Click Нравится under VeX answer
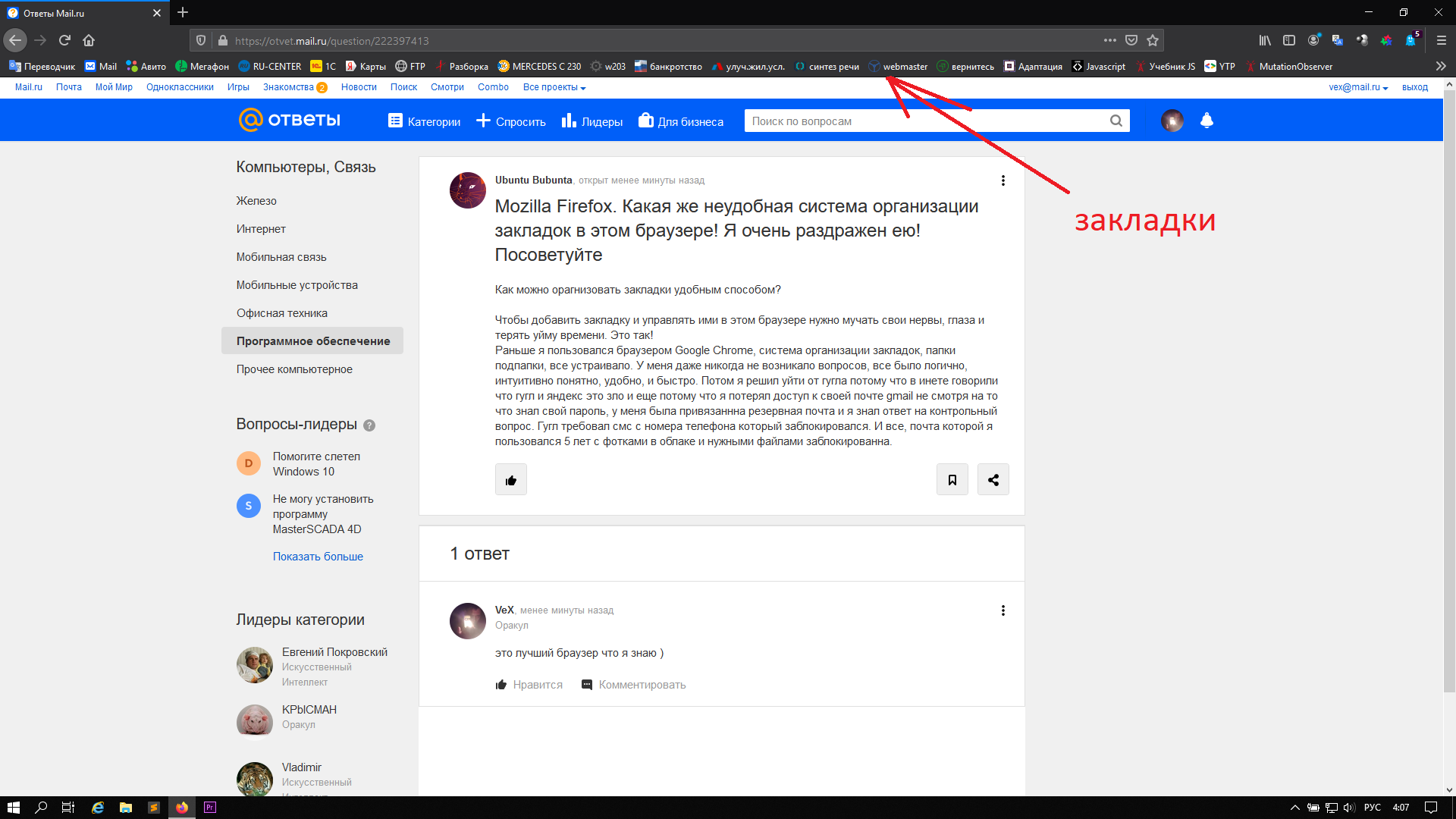The width and height of the screenshot is (1456, 819). tap(529, 685)
